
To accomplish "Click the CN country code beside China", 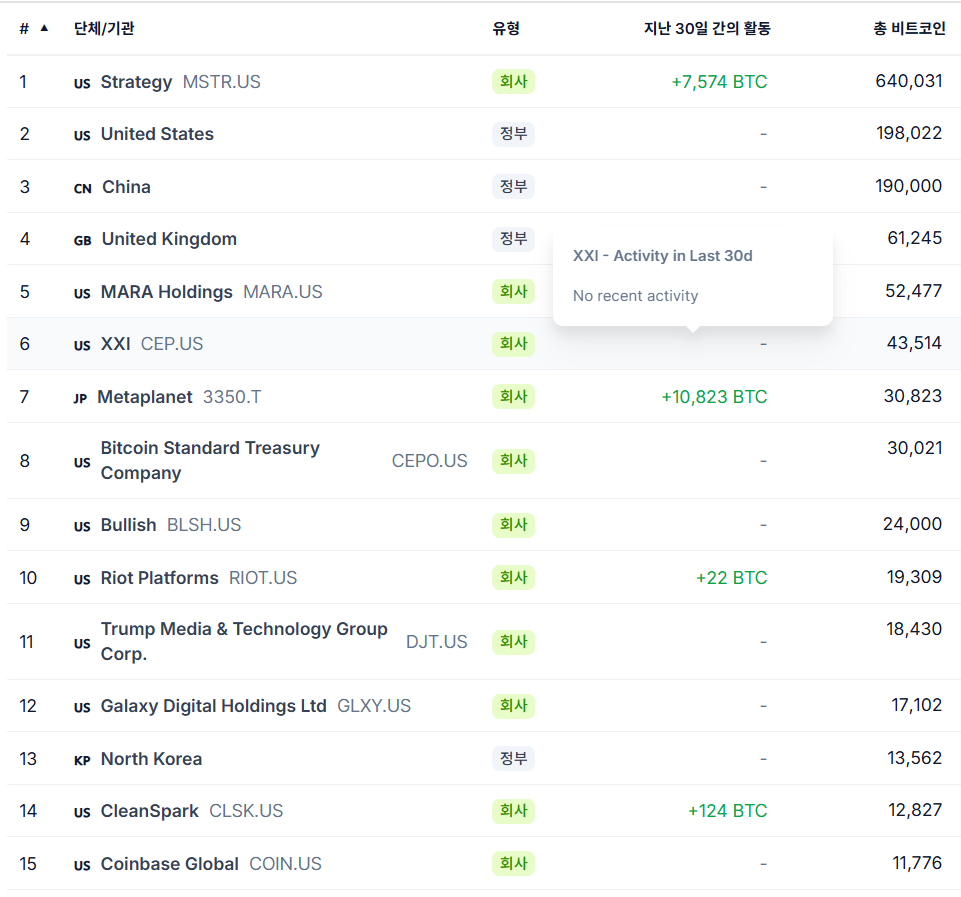I will point(83,188).
